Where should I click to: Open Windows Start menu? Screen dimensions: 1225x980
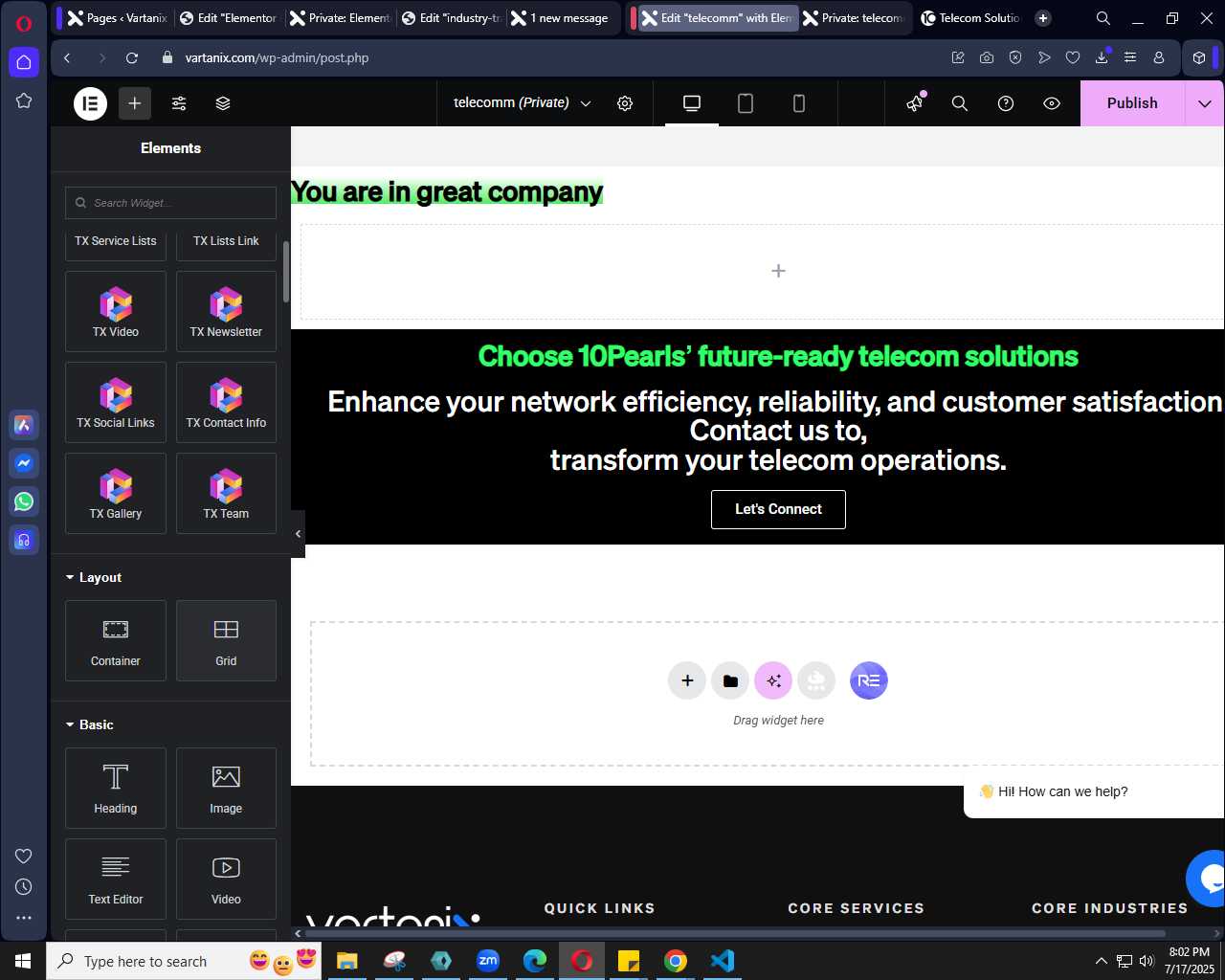coord(23,961)
